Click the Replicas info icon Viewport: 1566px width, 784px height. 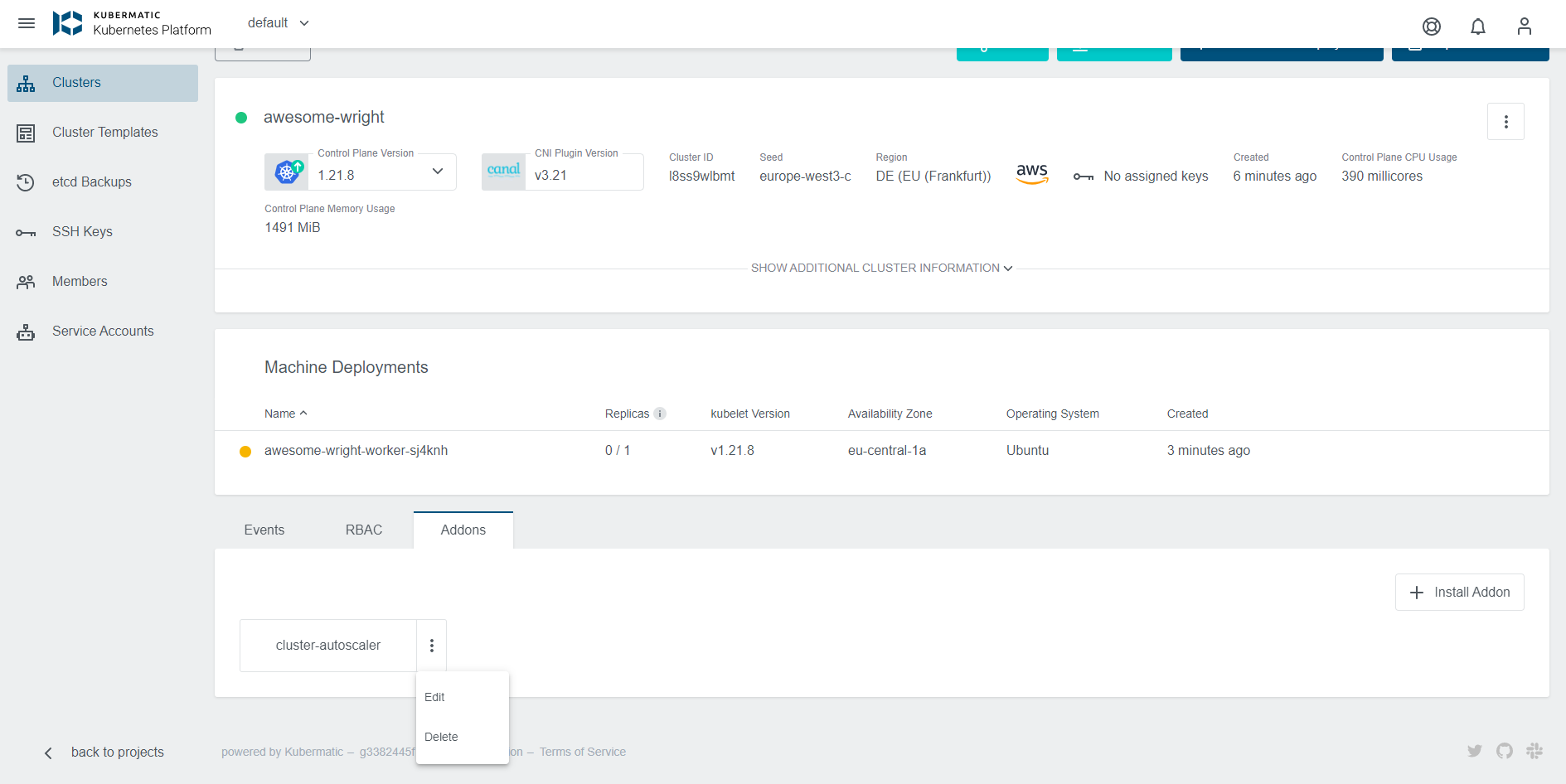(x=660, y=414)
